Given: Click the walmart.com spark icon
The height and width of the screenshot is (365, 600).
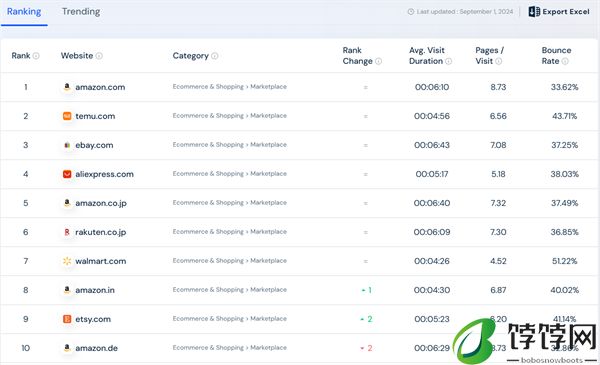Looking at the screenshot, I should click(x=67, y=261).
